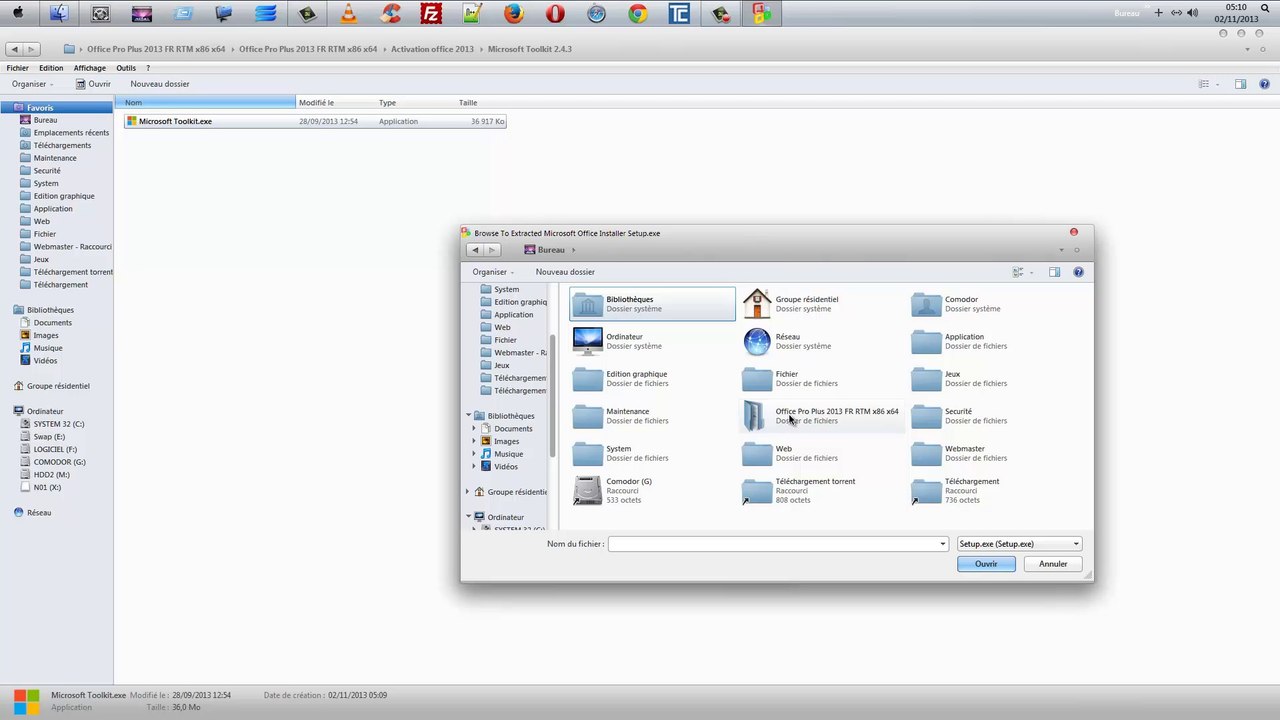Viewport: 1280px width, 720px height.
Task: Select Emplacements récents in Explorer sidebar
Action: [71, 133]
